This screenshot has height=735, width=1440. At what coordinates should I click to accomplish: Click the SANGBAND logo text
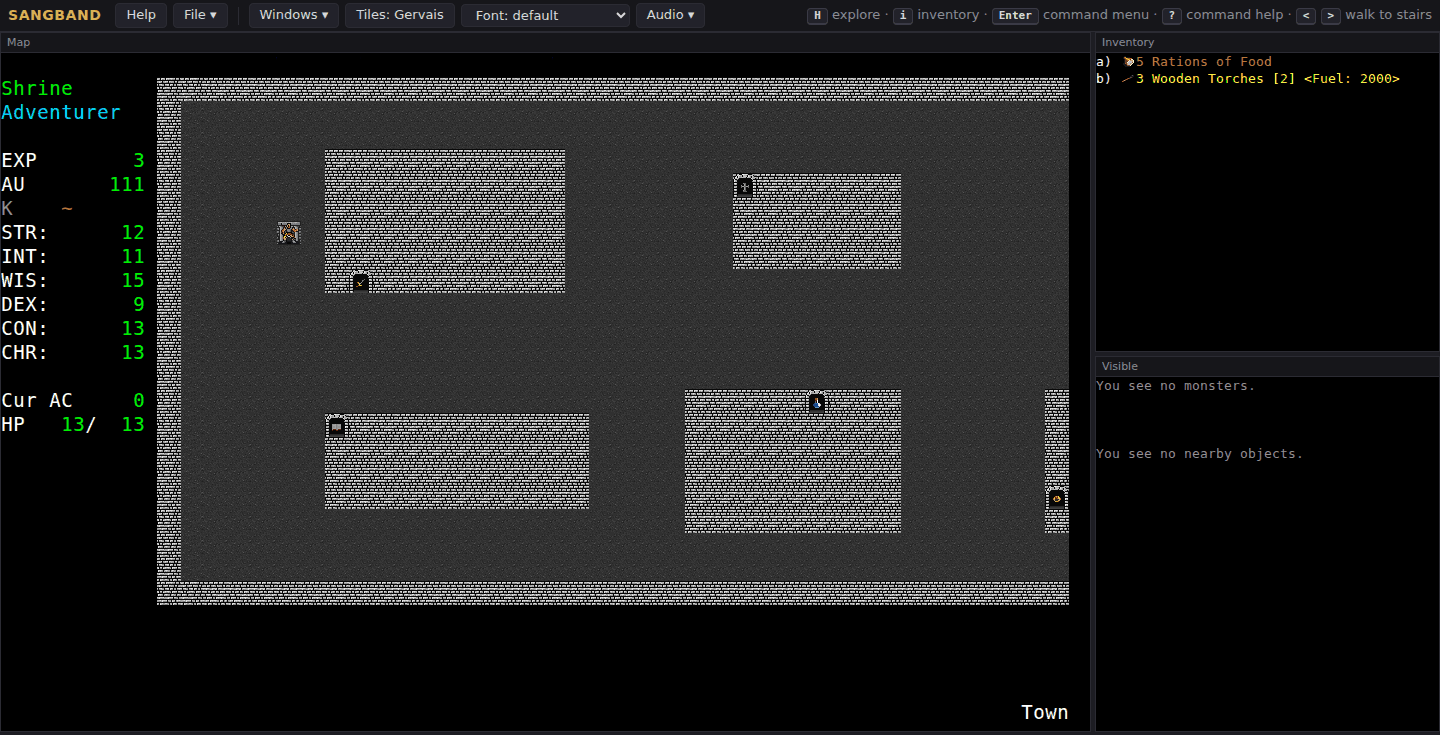55,15
